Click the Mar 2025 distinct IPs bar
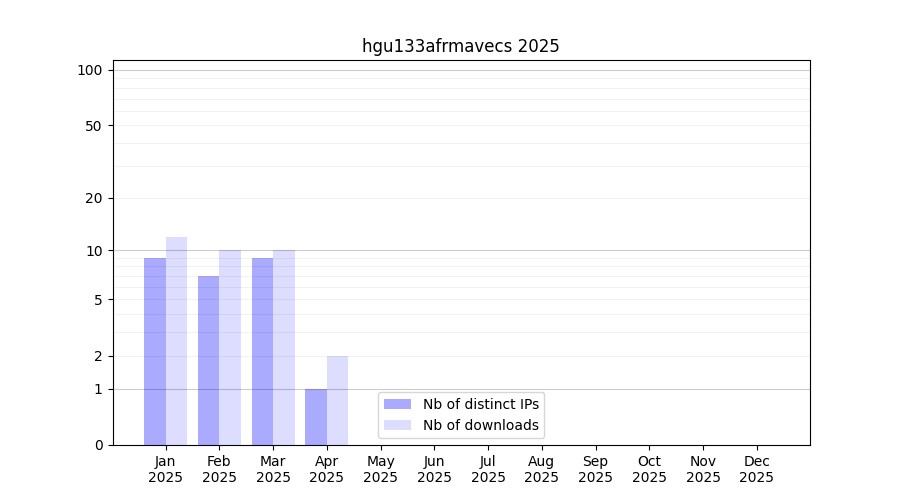 262,351
